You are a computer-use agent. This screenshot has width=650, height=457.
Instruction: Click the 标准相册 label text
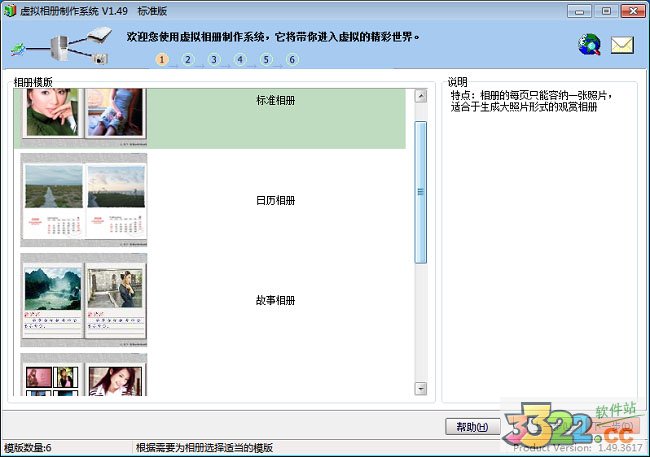point(276,100)
